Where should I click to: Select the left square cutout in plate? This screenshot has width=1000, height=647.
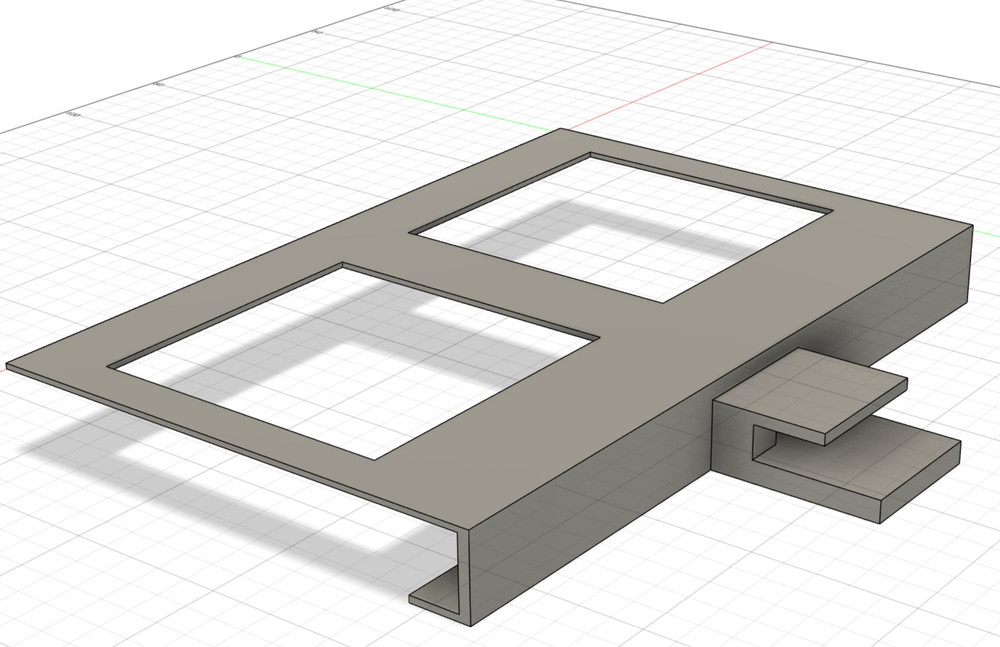[354, 361]
